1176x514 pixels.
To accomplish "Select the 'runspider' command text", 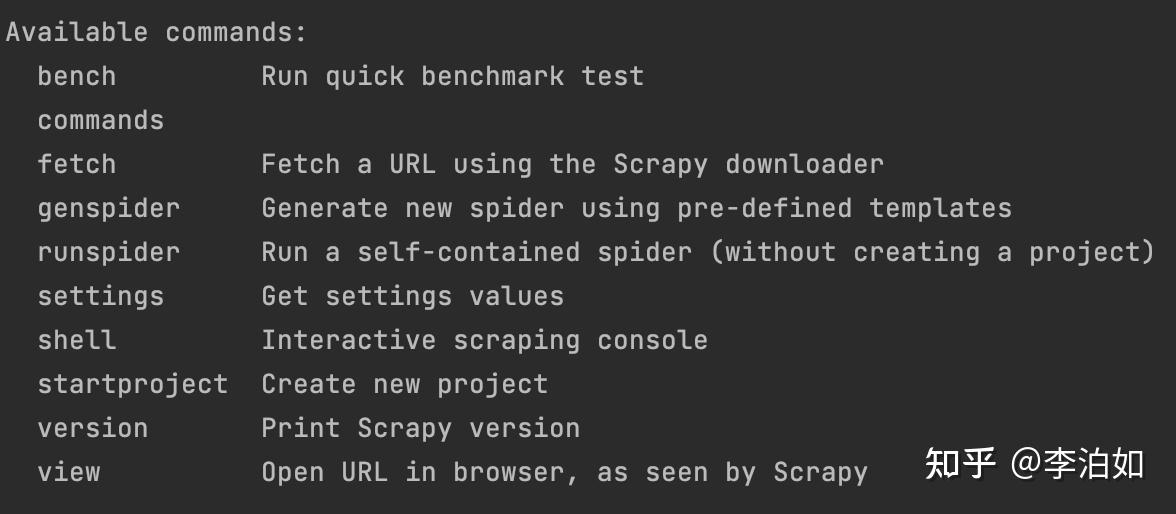I will pos(109,252).
